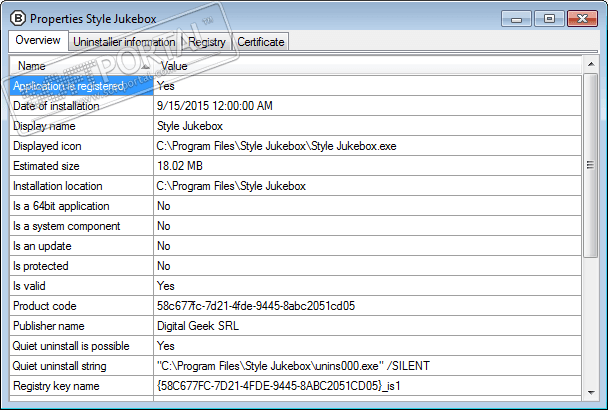Close the Properties Style Jukebox window

tap(582, 19)
